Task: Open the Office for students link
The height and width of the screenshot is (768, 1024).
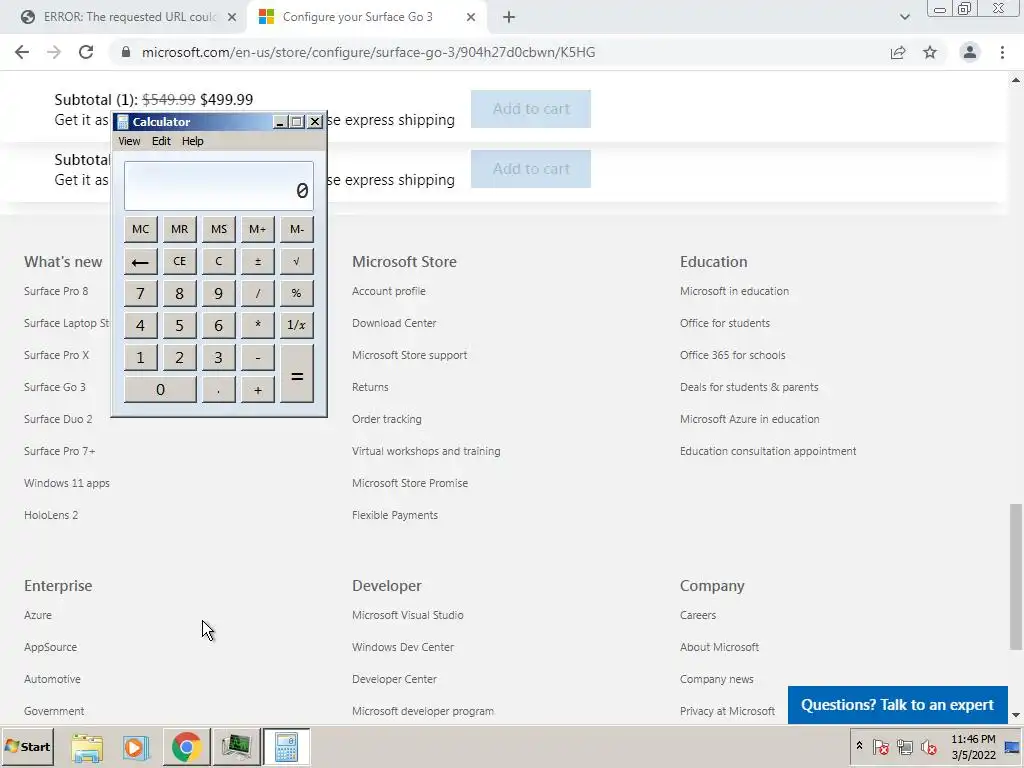Action: click(x=725, y=323)
